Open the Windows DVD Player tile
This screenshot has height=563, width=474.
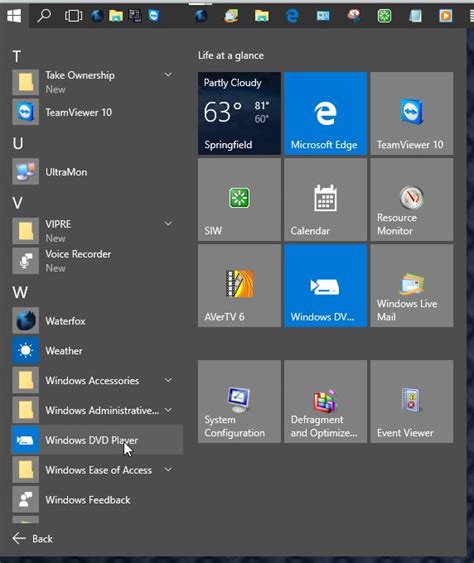pyautogui.click(x=325, y=285)
